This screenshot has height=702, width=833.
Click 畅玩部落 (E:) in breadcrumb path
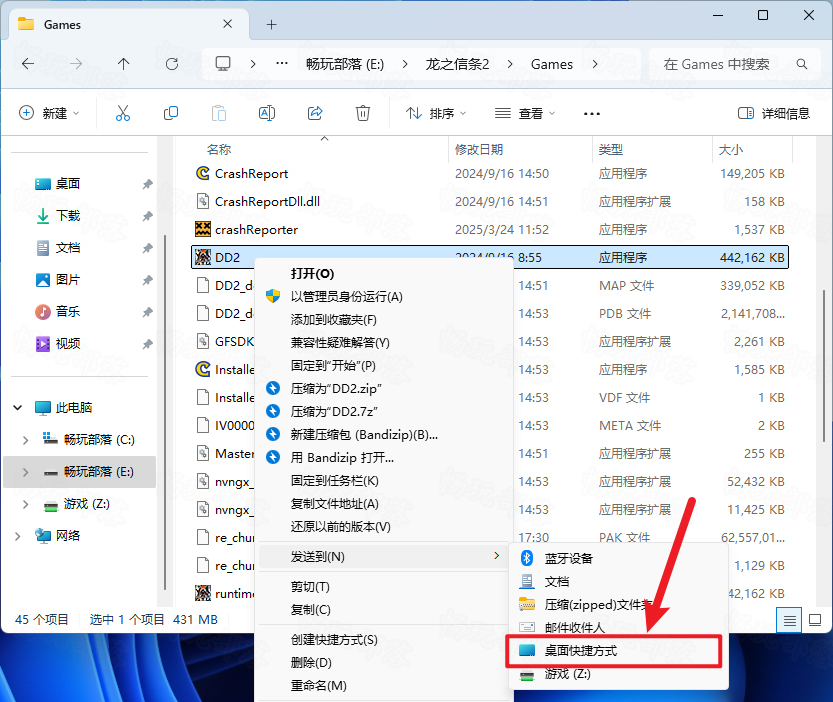345,64
